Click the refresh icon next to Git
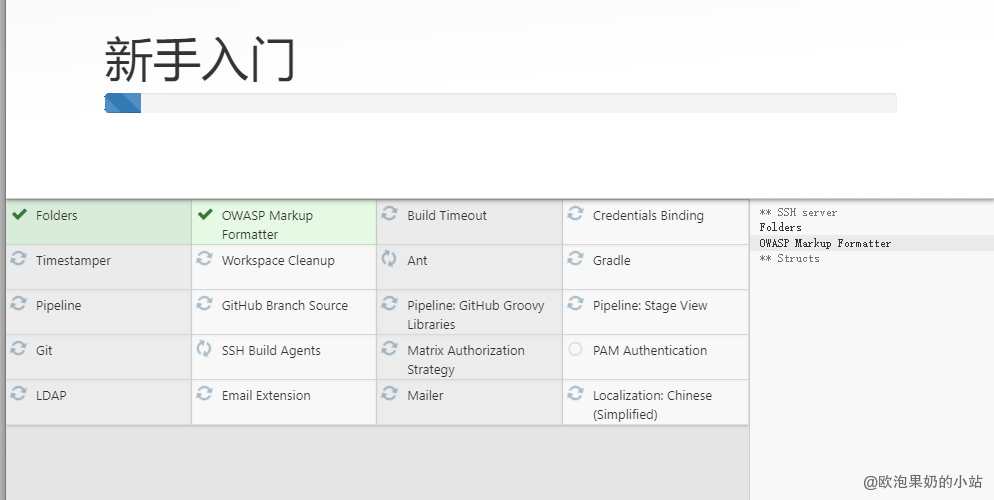The height and width of the screenshot is (500, 994). pos(18,349)
